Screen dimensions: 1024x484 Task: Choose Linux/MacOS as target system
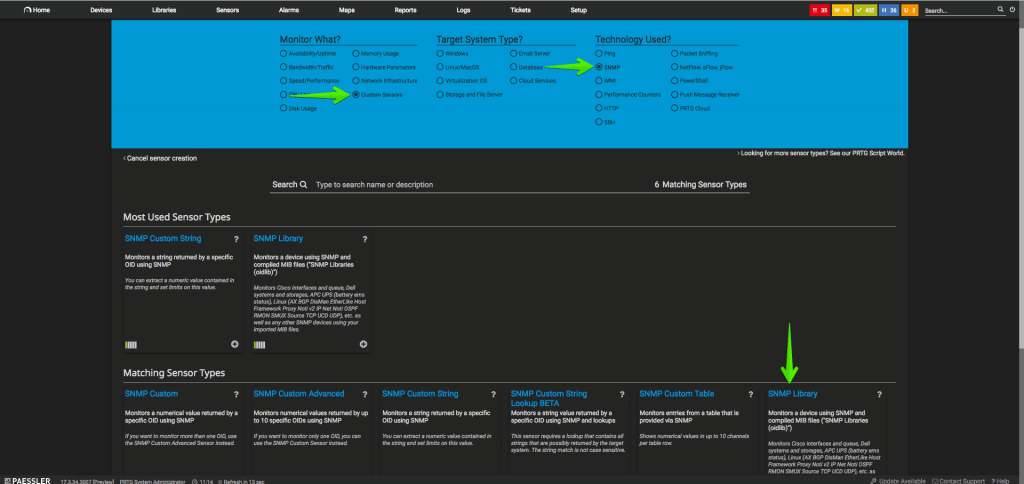click(440, 67)
